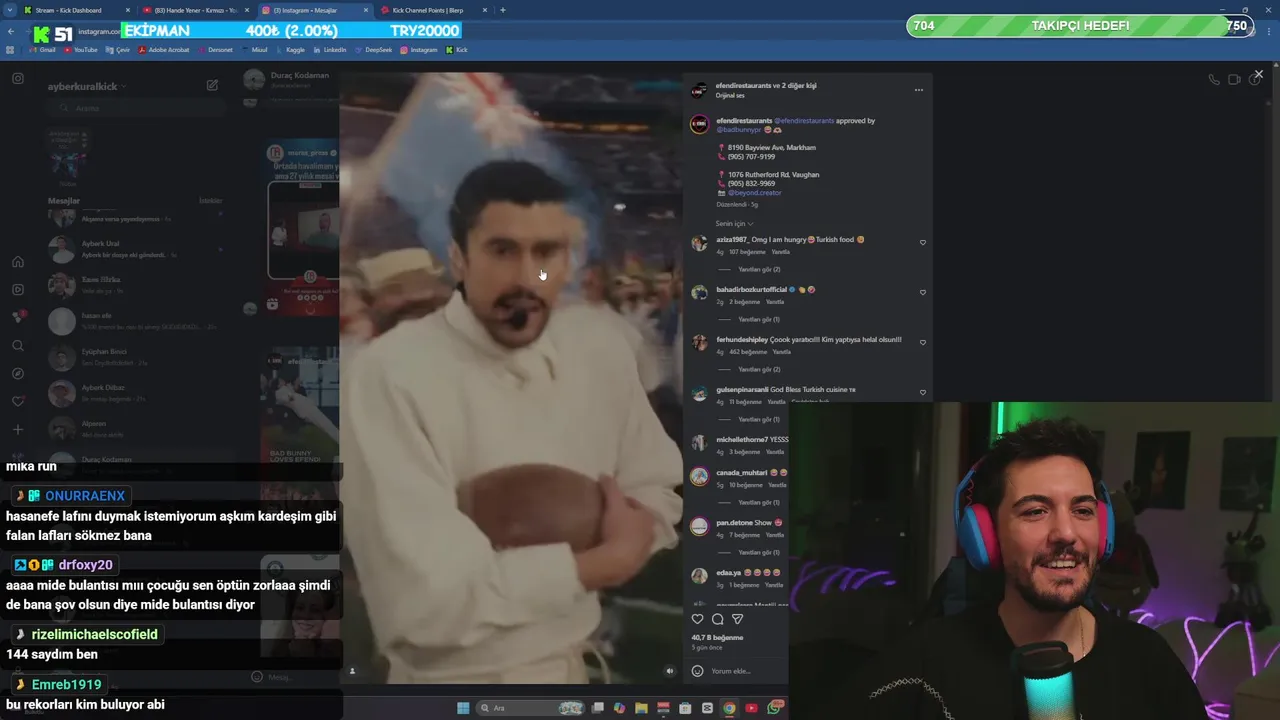Start video call in chat header
This screenshot has width=1280, height=720.
pos(1234,79)
